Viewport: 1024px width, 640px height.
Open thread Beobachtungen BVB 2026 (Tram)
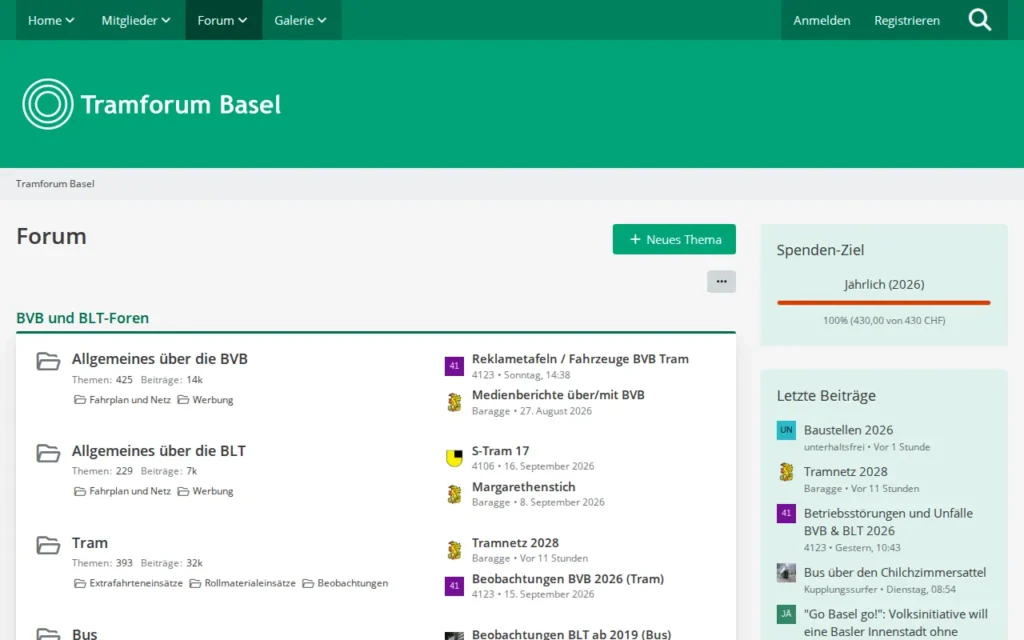[568, 579]
